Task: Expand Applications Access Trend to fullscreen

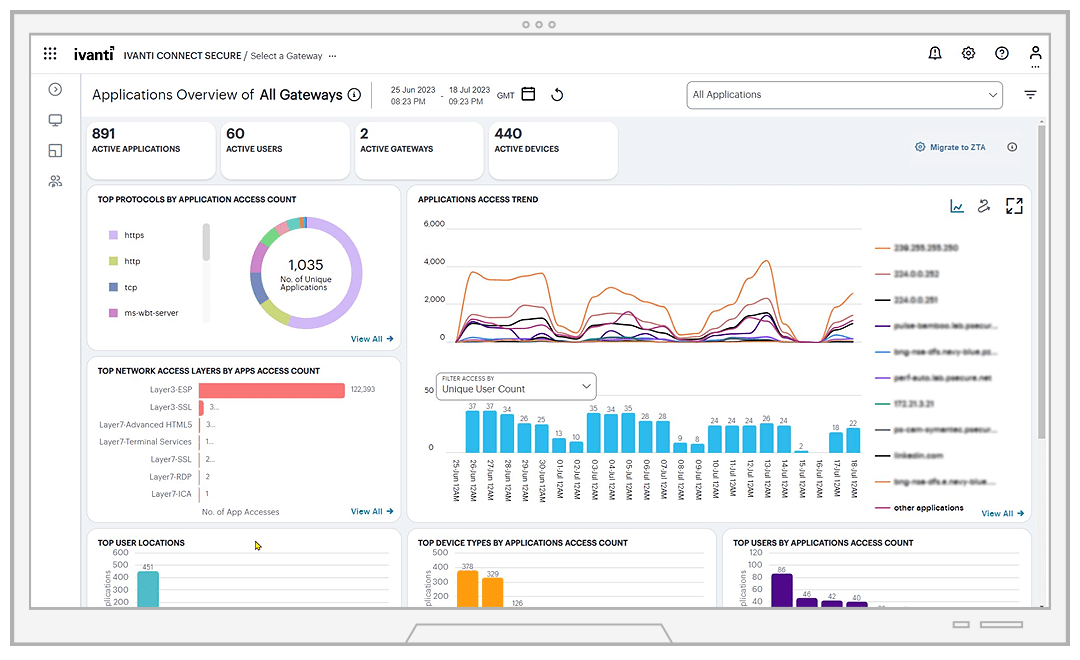Action: pos(1014,206)
